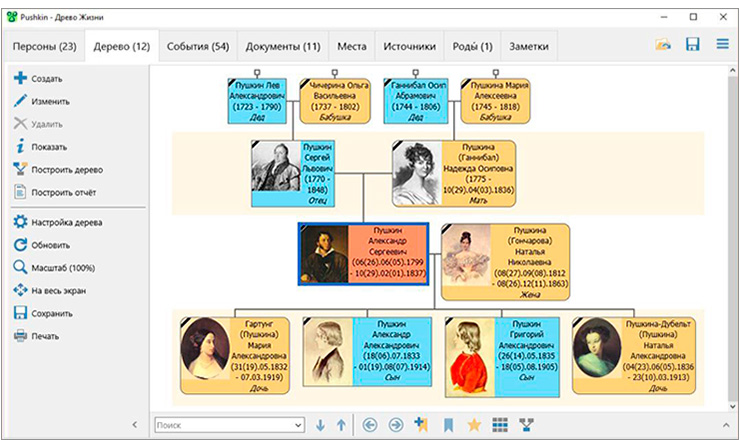
Task: Click the search down arrow icon
Action: pyautogui.click(x=320, y=425)
